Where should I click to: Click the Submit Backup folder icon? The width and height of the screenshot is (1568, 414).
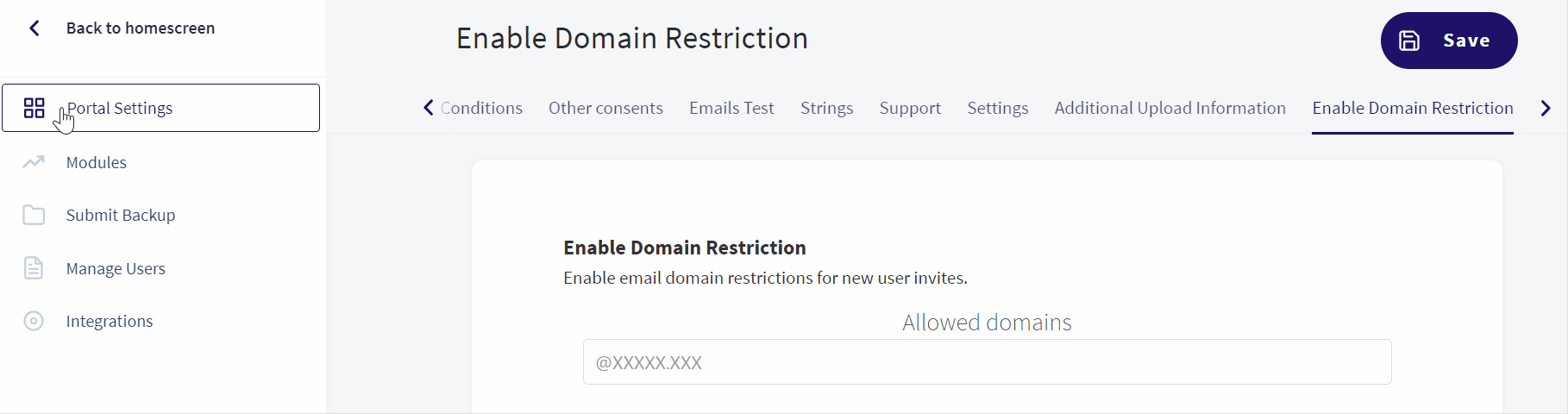pos(34,215)
